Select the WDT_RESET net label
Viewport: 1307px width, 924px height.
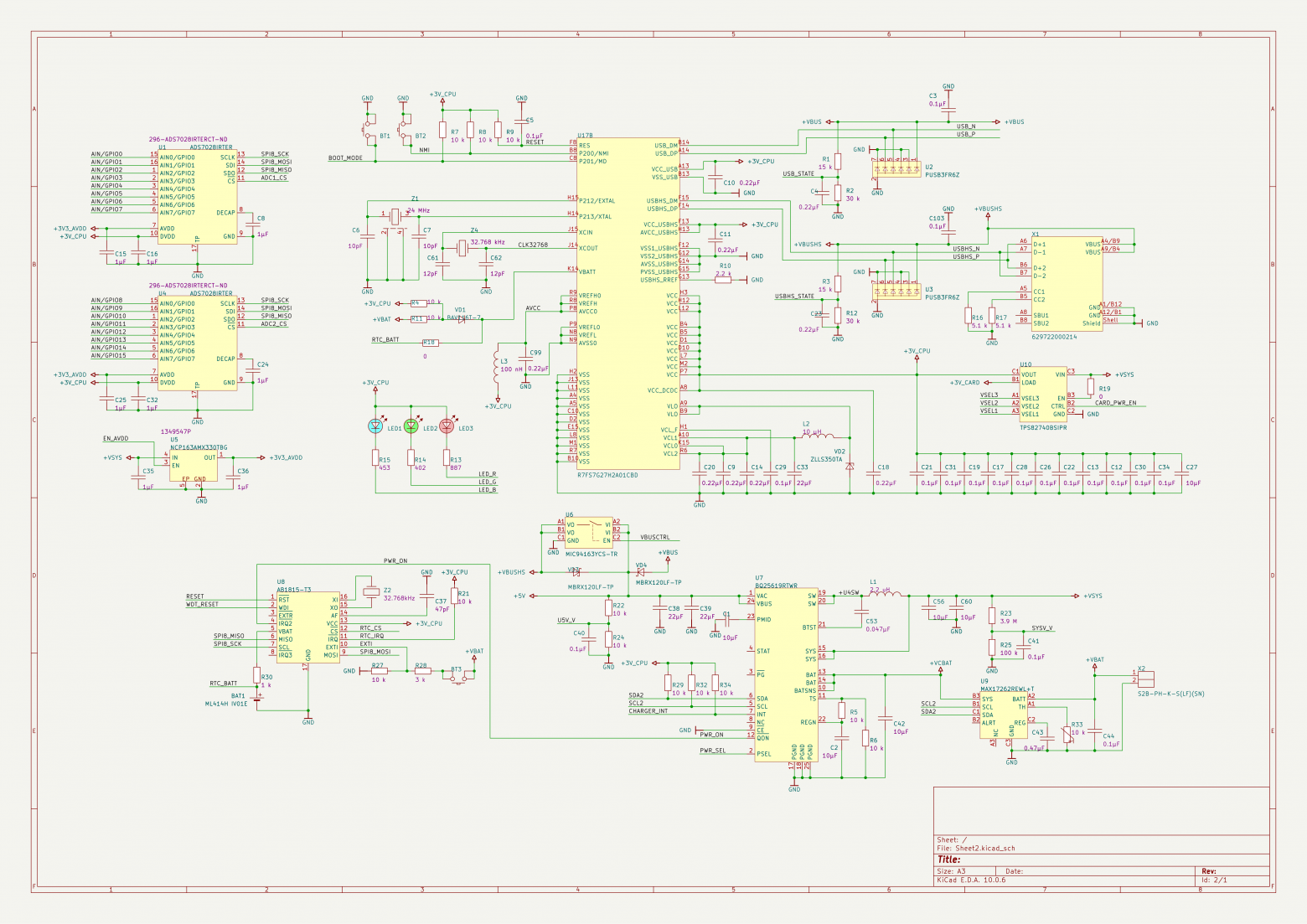(202, 604)
